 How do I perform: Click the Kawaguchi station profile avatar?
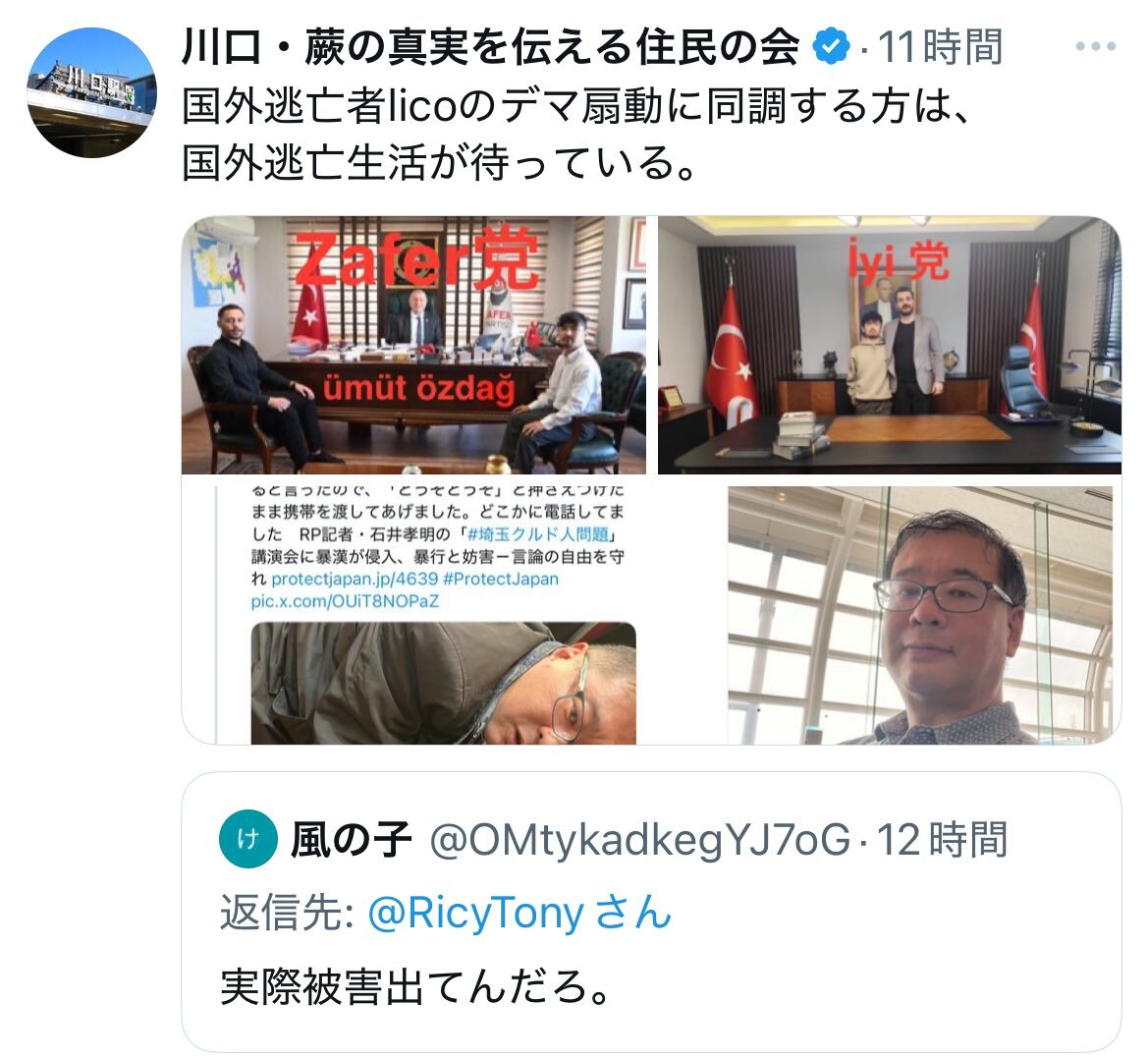click(92, 93)
